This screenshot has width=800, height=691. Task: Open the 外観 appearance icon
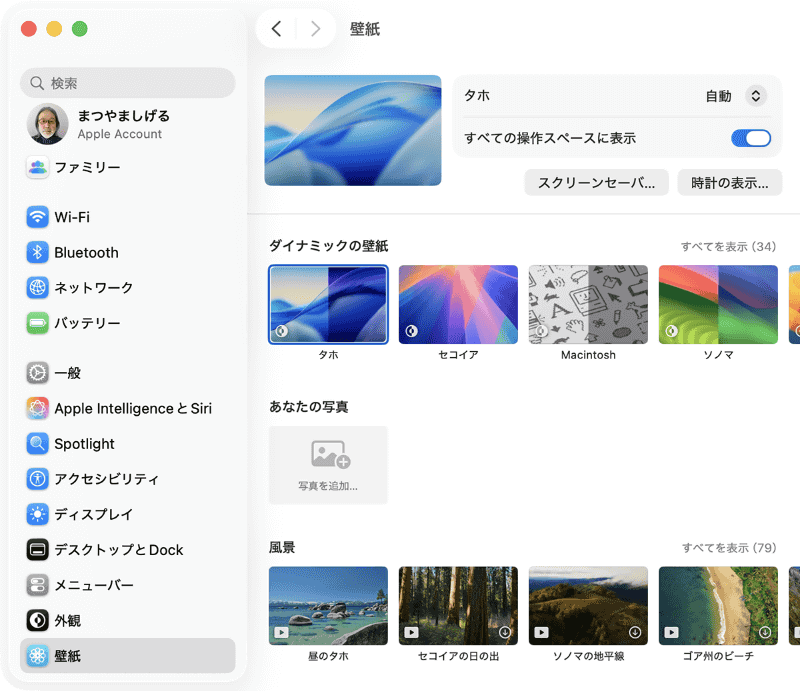(x=37, y=620)
